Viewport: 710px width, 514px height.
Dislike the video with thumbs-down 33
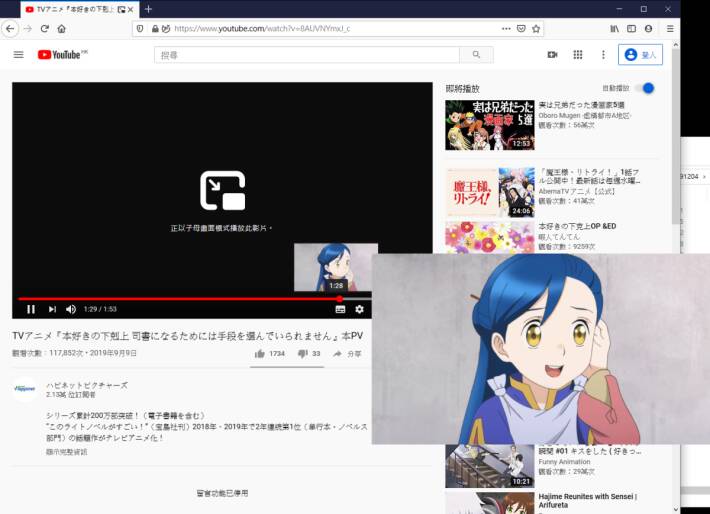click(309, 354)
